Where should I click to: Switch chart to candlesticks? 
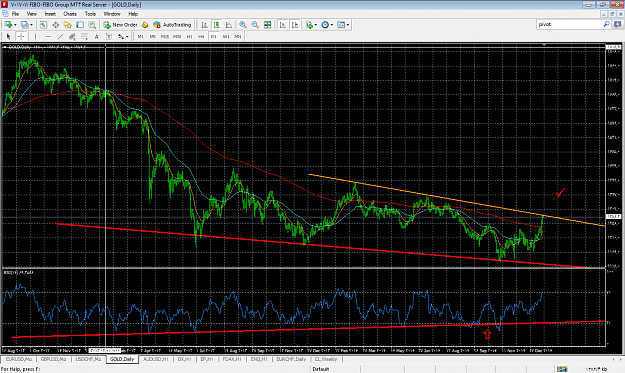pyautogui.click(x=216, y=25)
